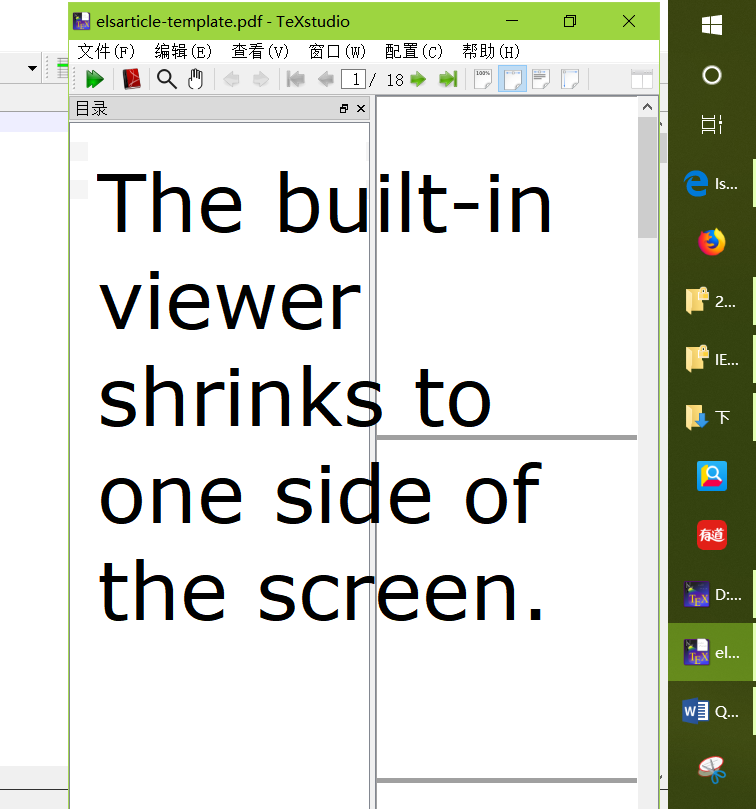Viewport: 756px width, 809px height.
Task: Switch to Microsoft Edge in taskbar
Action: (712, 183)
